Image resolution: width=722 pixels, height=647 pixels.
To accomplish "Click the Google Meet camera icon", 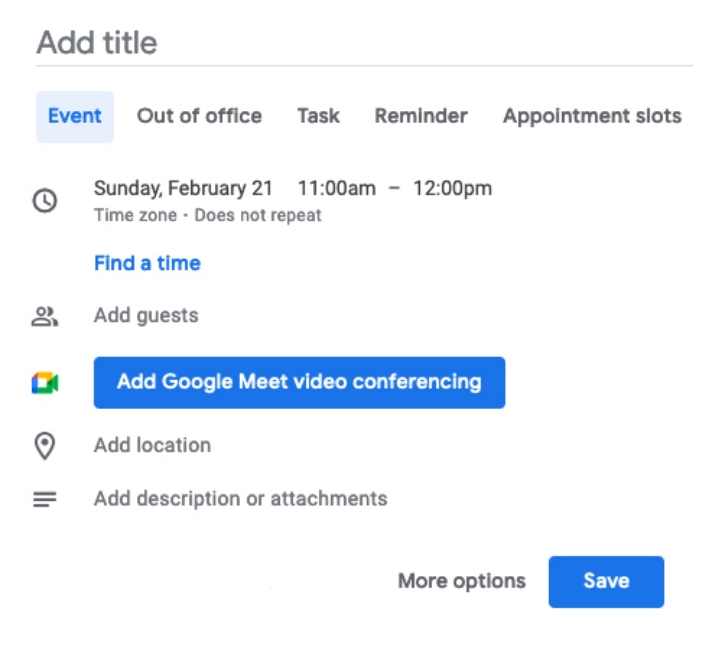I will coord(45,383).
